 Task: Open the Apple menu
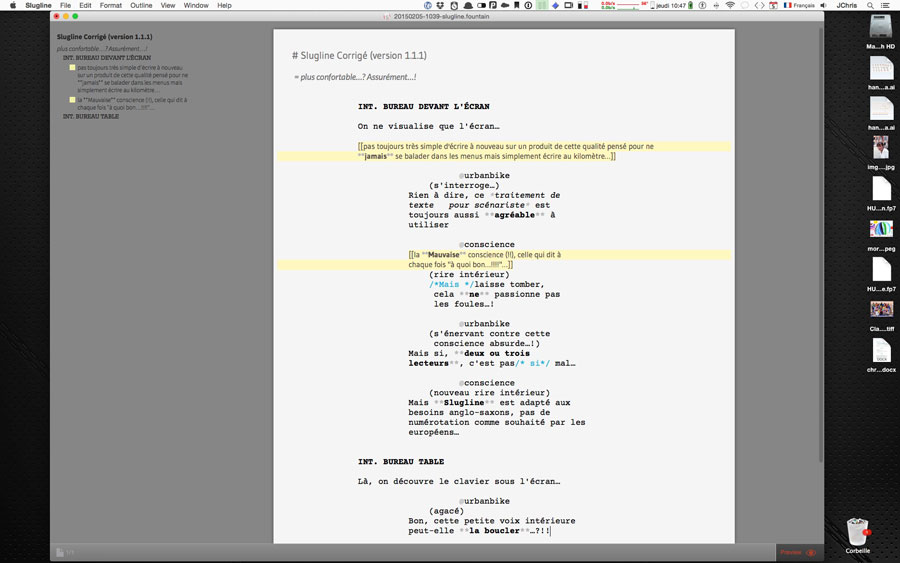[x=13, y=5]
